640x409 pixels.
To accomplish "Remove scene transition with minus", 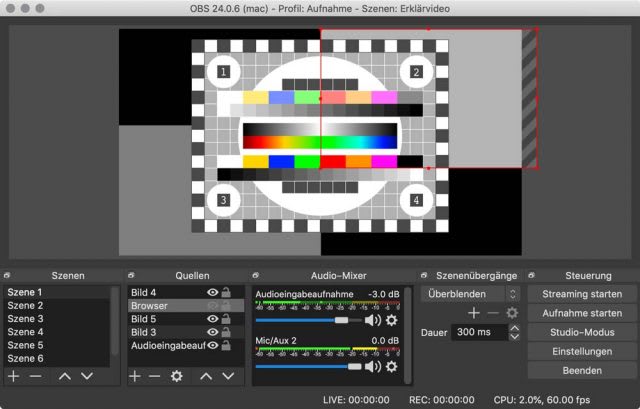I will click(493, 313).
